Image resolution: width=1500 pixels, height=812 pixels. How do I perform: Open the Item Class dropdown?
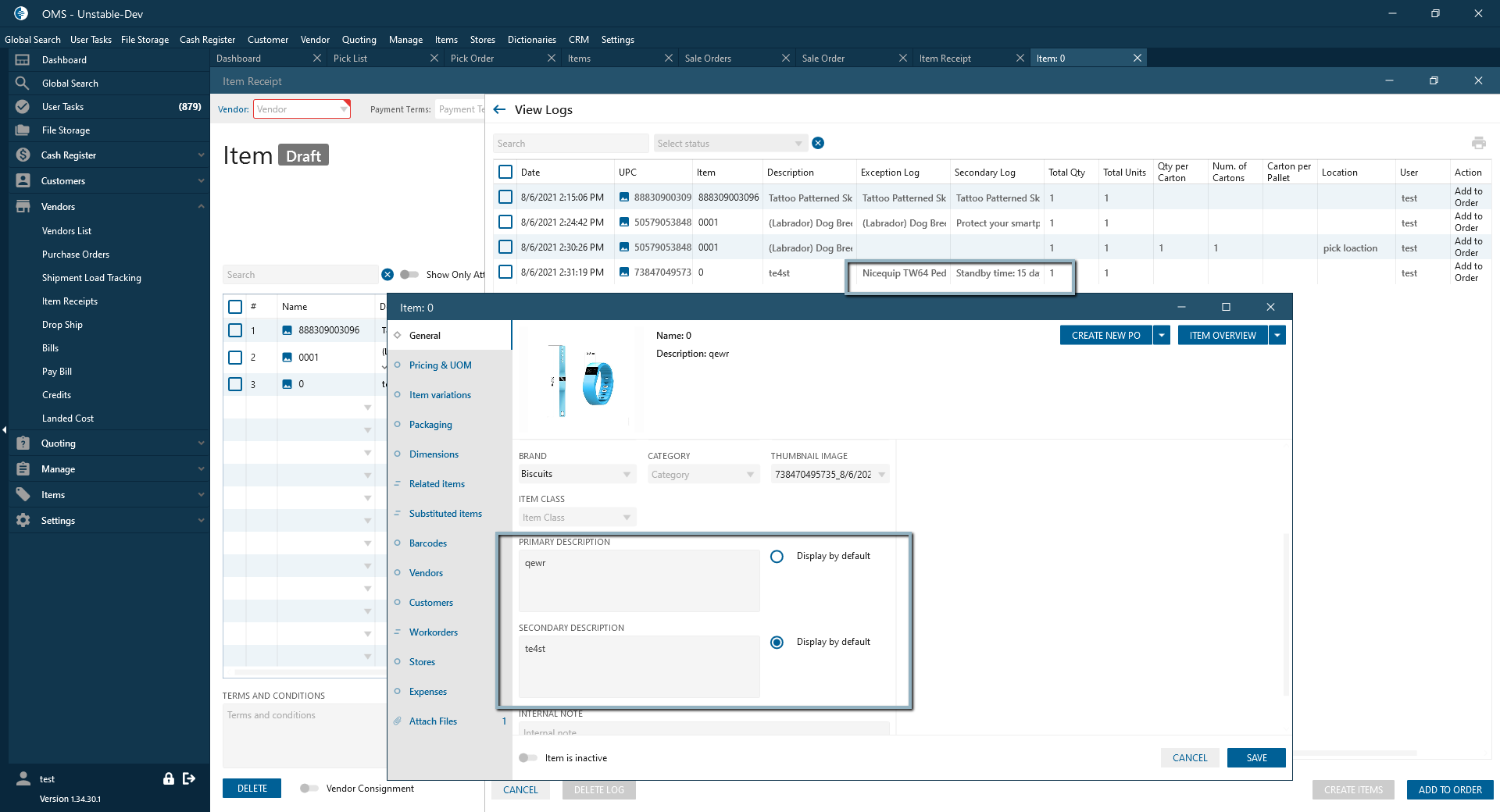626,518
